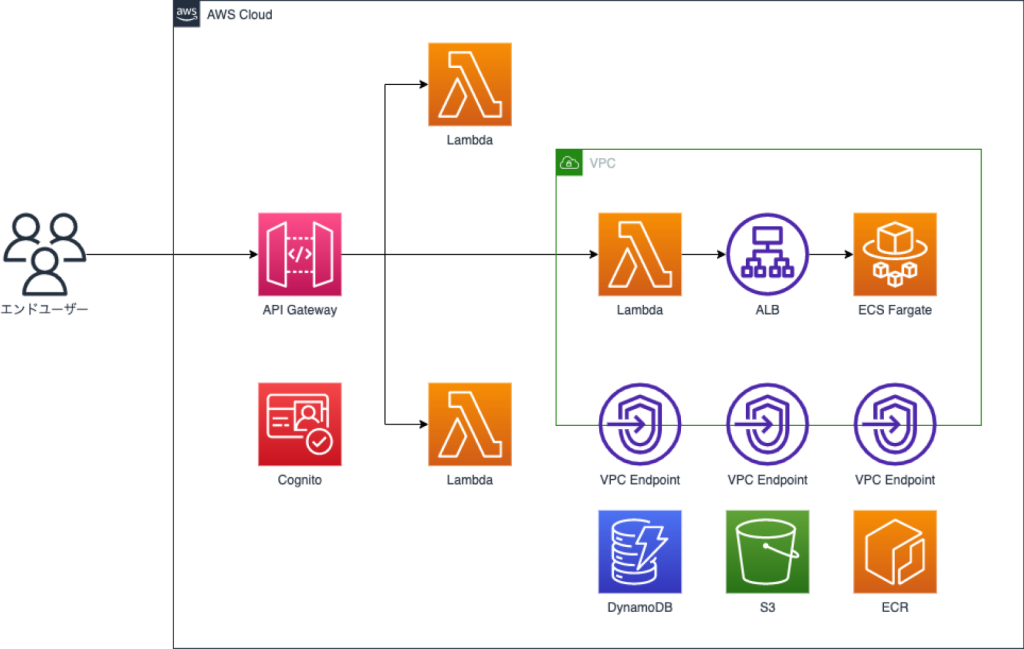This screenshot has height=649, width=1024.
Task: Select the topmost Lambda icon outside the VPC
Action: [469, 84]
